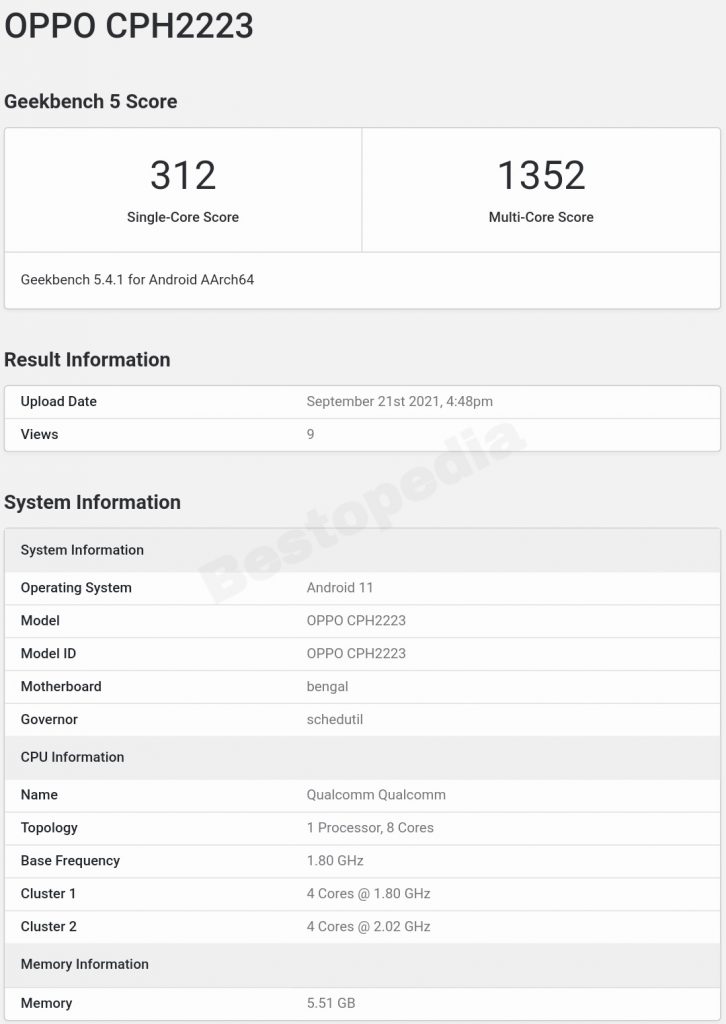726x1024 pixels.
Task: Click Geekbench 5.4.1 for Android AArch64 text
Action: 137,280
